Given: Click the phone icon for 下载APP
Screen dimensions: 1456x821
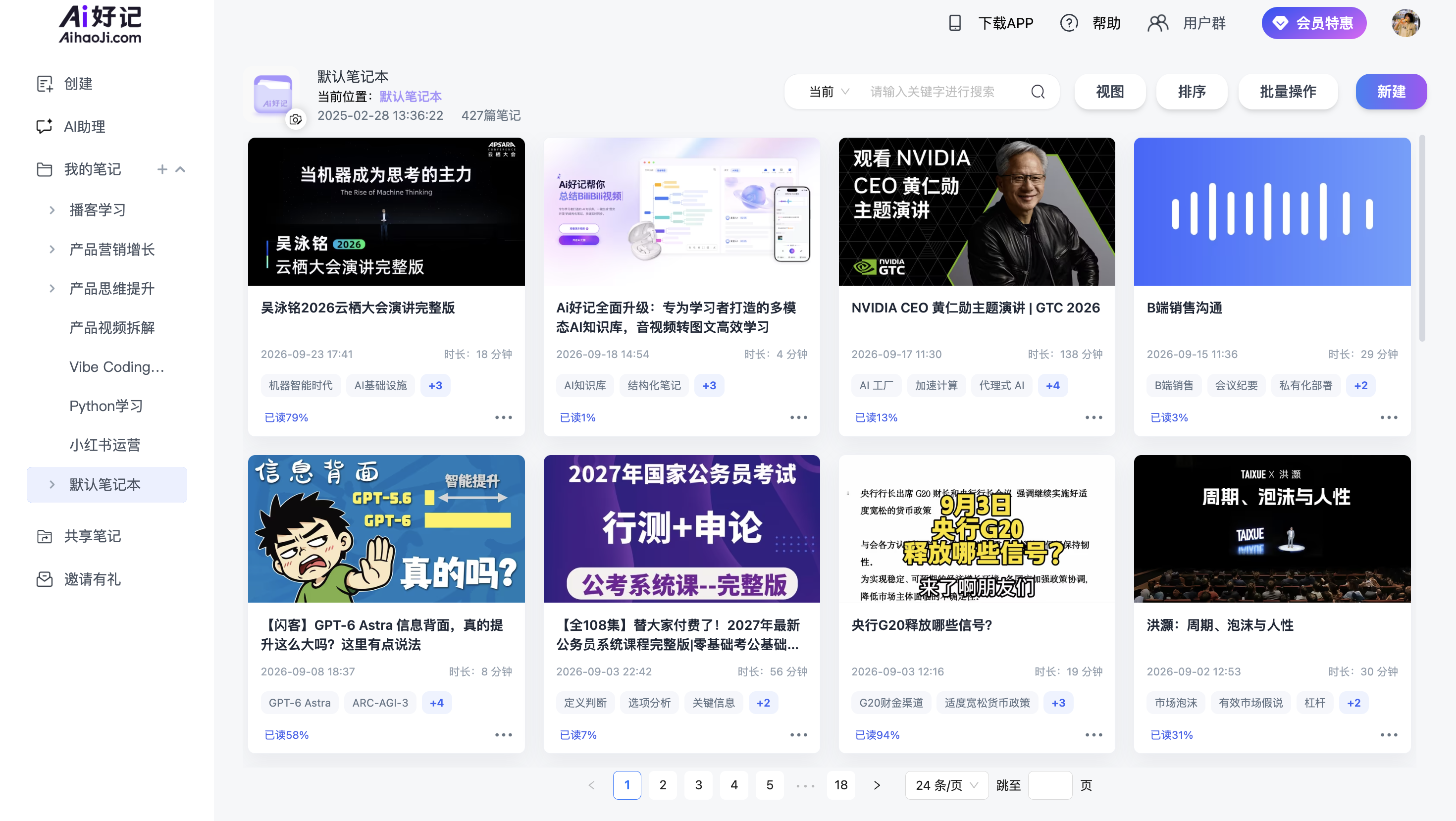Looking at the screenshot, I should (x=955, y=23).
